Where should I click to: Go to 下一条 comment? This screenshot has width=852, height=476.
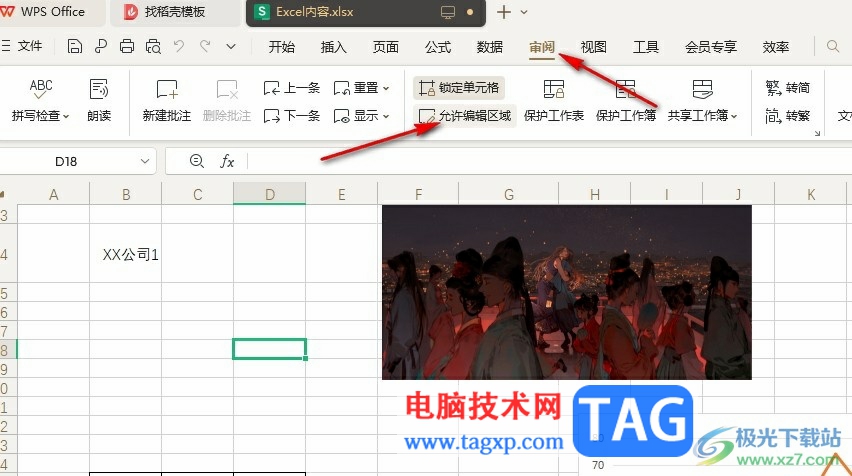point(292,116)
